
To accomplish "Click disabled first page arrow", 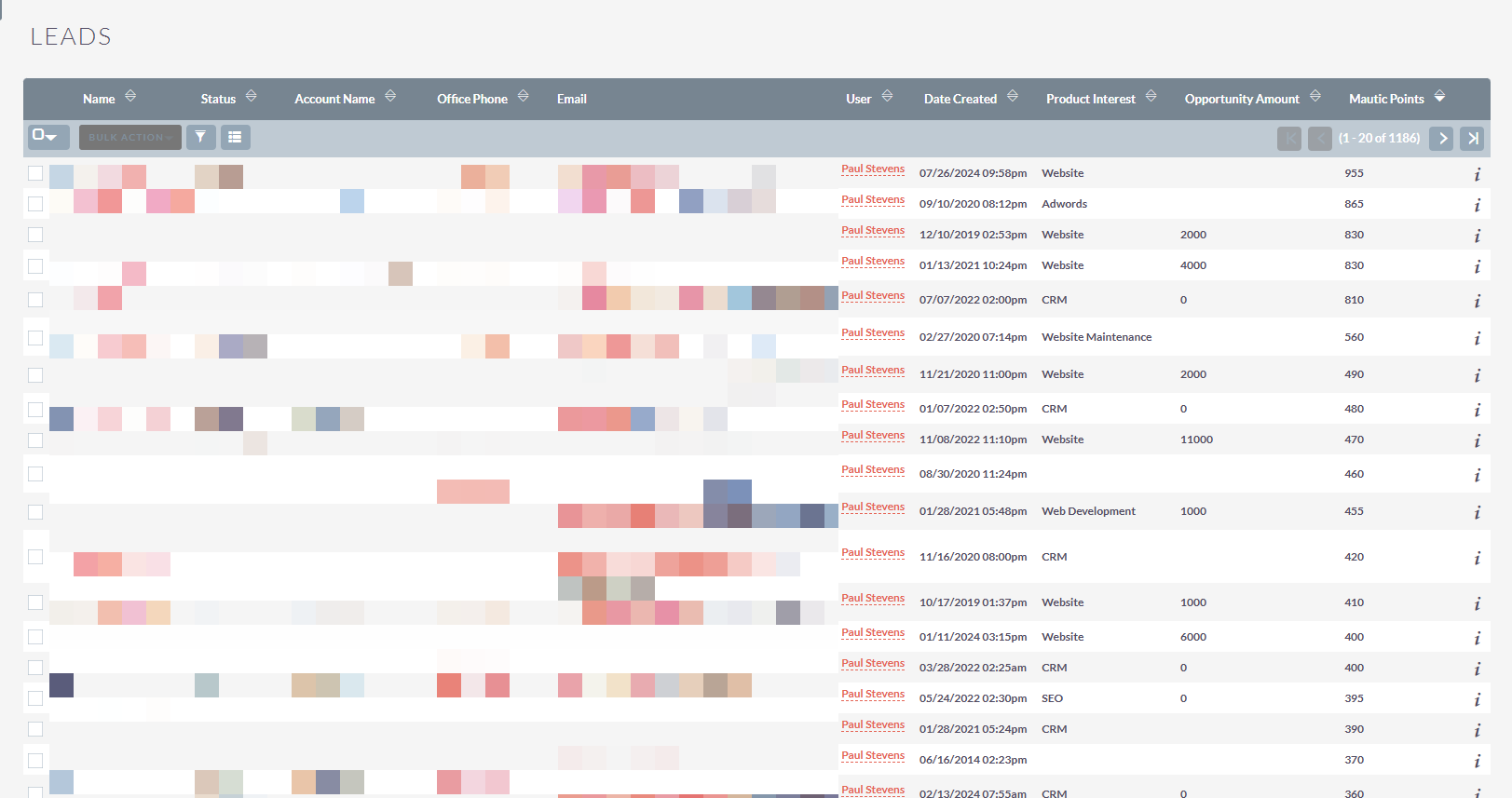I will [1289, 138].
